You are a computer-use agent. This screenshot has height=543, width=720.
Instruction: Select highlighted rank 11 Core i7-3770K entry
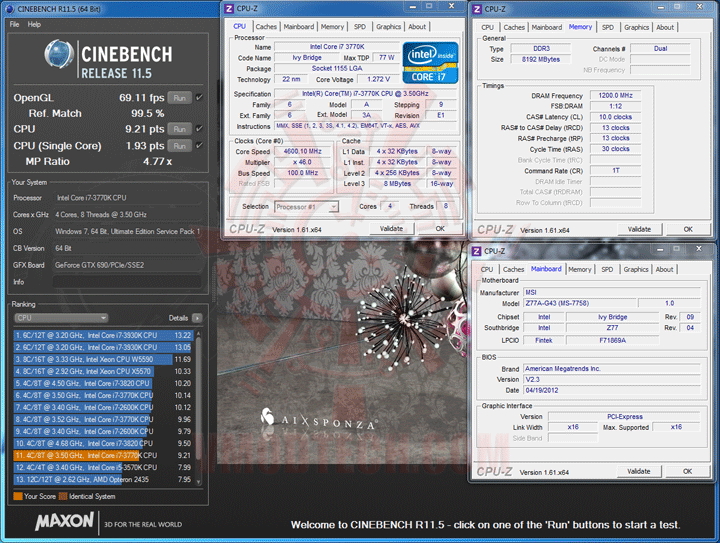coord(103,455)
